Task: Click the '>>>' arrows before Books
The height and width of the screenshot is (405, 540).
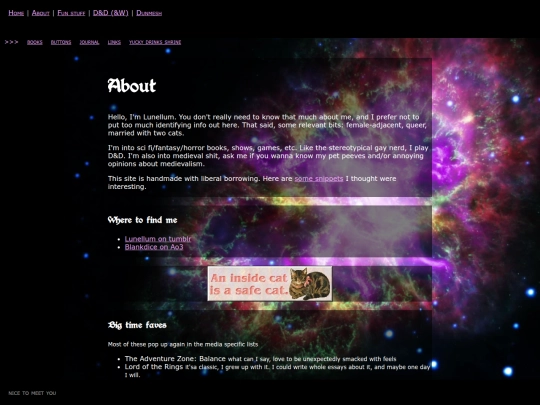Action: pos(11,42)
